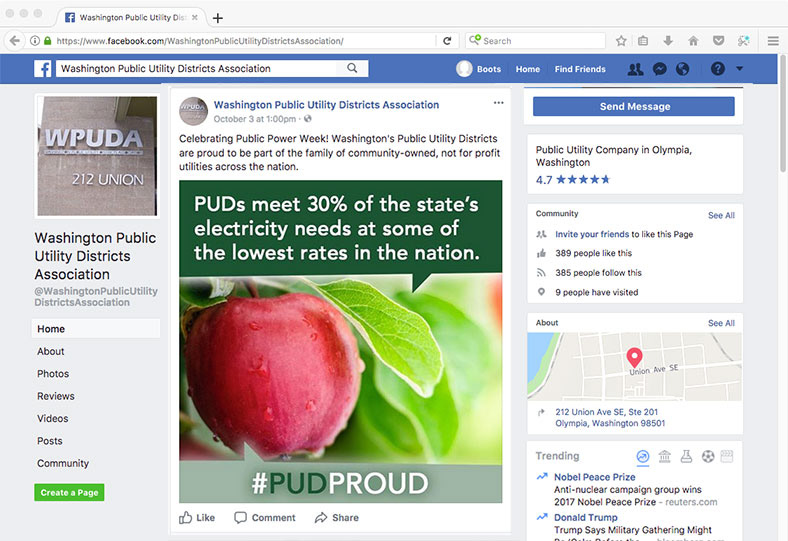This screenshot has height=541, width=788.
Task: Open the notifications globe icon
Action: click(682, 69)
